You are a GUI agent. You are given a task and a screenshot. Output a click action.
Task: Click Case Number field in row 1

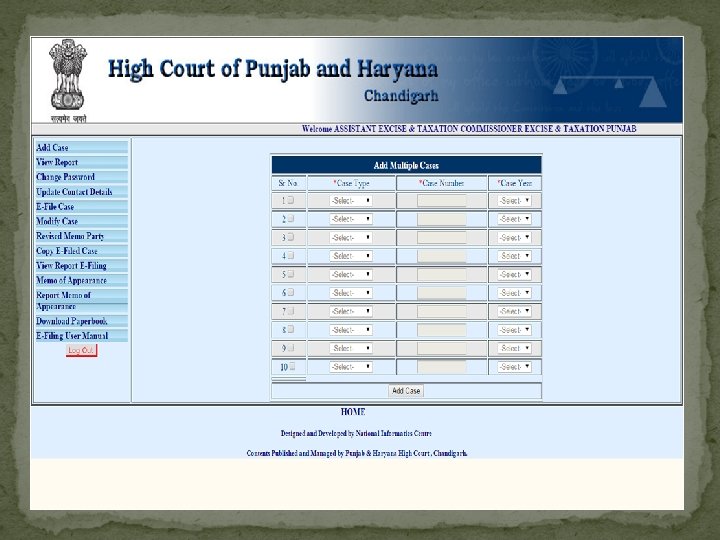441,201
